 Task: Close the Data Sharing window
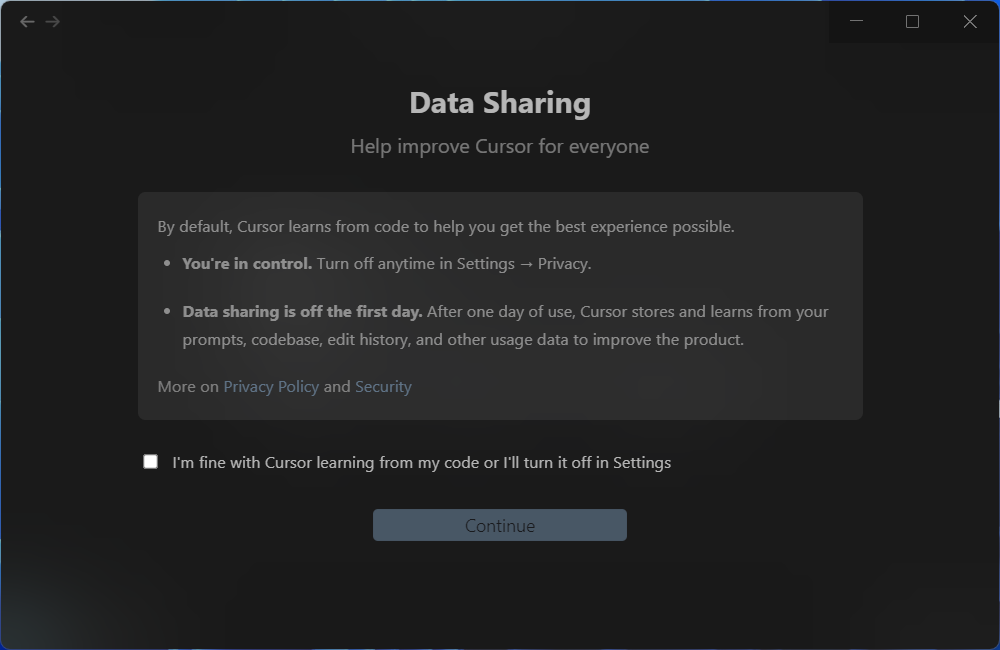pyautogui.click(x=969, y=21)
